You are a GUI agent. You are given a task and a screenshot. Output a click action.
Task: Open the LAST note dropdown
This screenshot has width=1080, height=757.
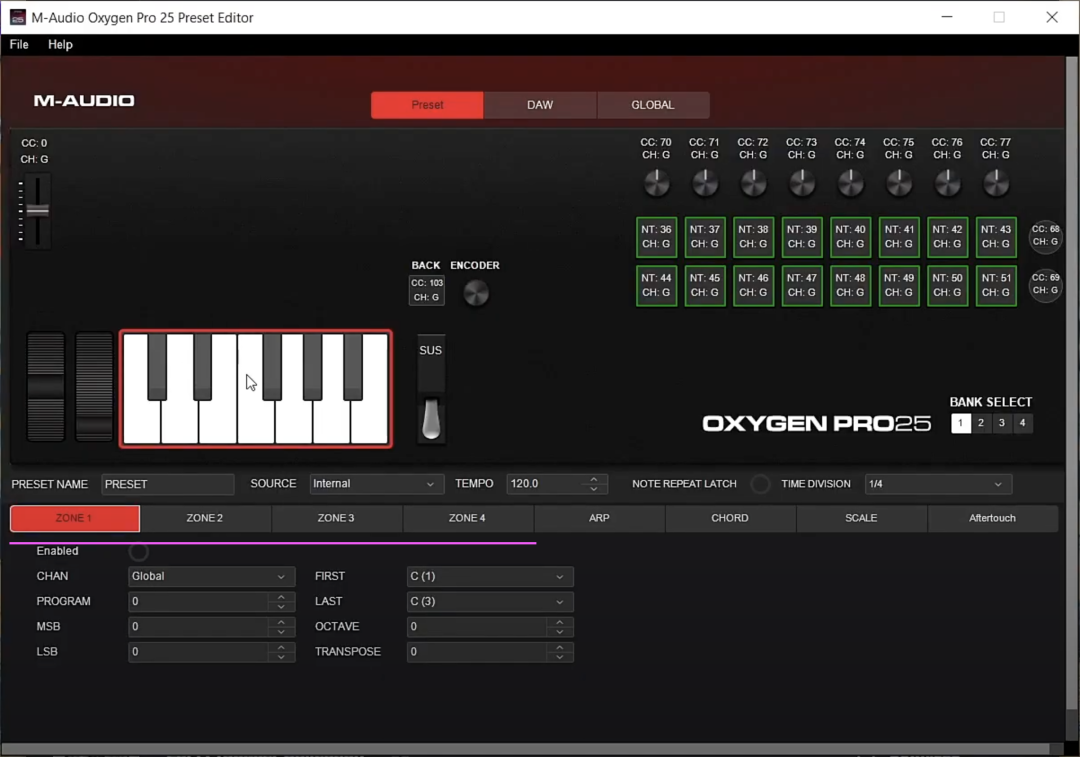point(490,601)
